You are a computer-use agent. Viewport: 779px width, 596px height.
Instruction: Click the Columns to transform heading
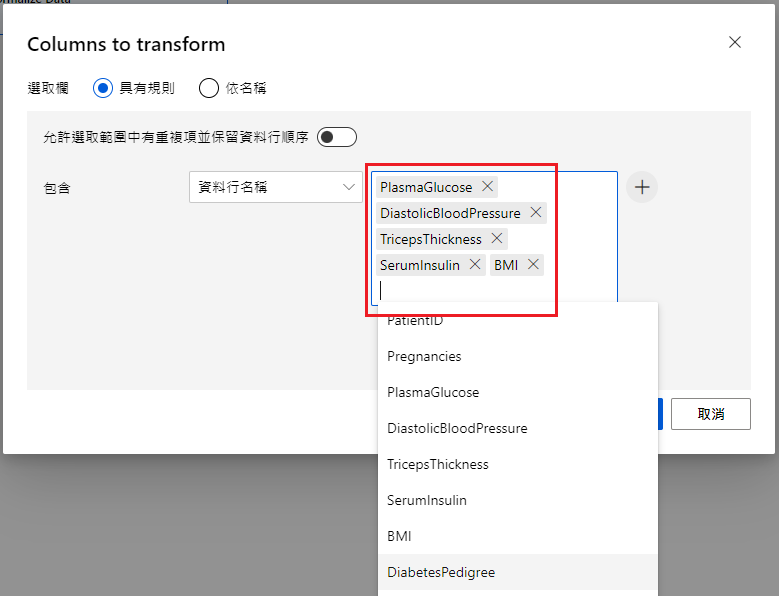pos(126,44)
